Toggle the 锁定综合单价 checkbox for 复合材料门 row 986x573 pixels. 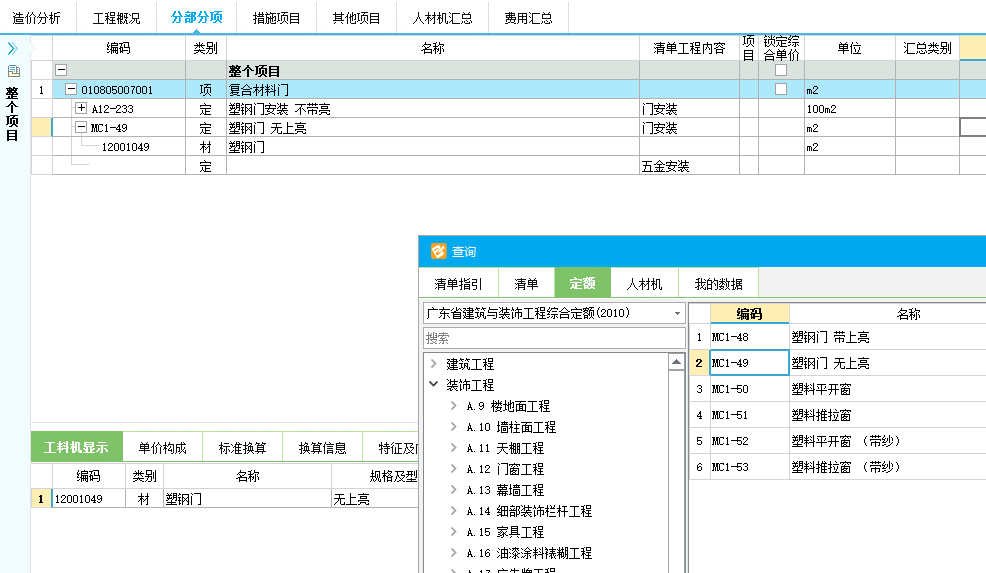(x=781, y=89)
